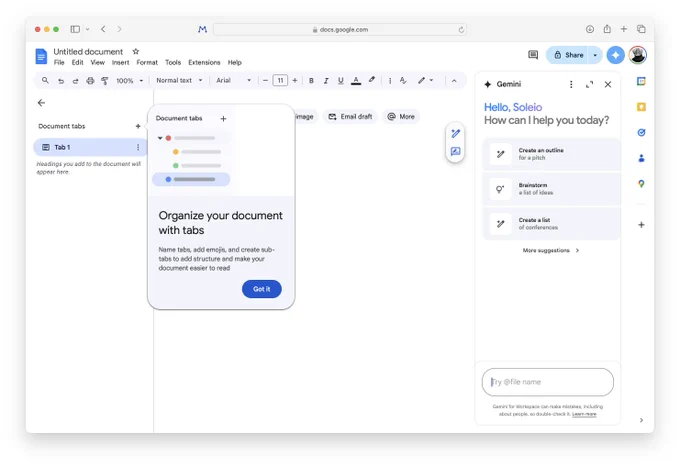Open the 100% zoom dropdown

[129, 81]
